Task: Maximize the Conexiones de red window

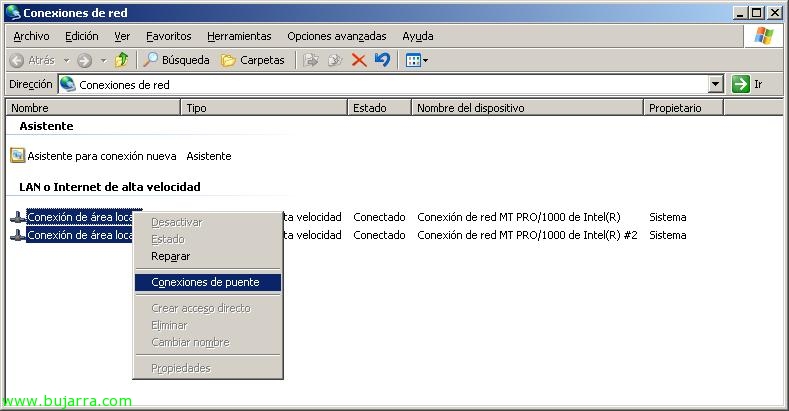Action: [x=756, y=13]
